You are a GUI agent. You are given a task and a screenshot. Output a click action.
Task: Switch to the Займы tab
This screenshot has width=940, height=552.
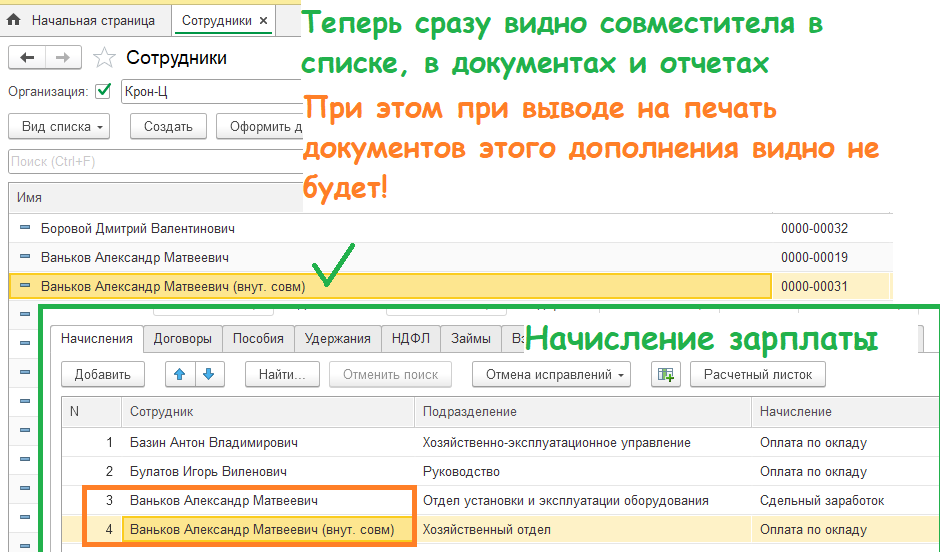pyautogui.click(x=471, y=339)
